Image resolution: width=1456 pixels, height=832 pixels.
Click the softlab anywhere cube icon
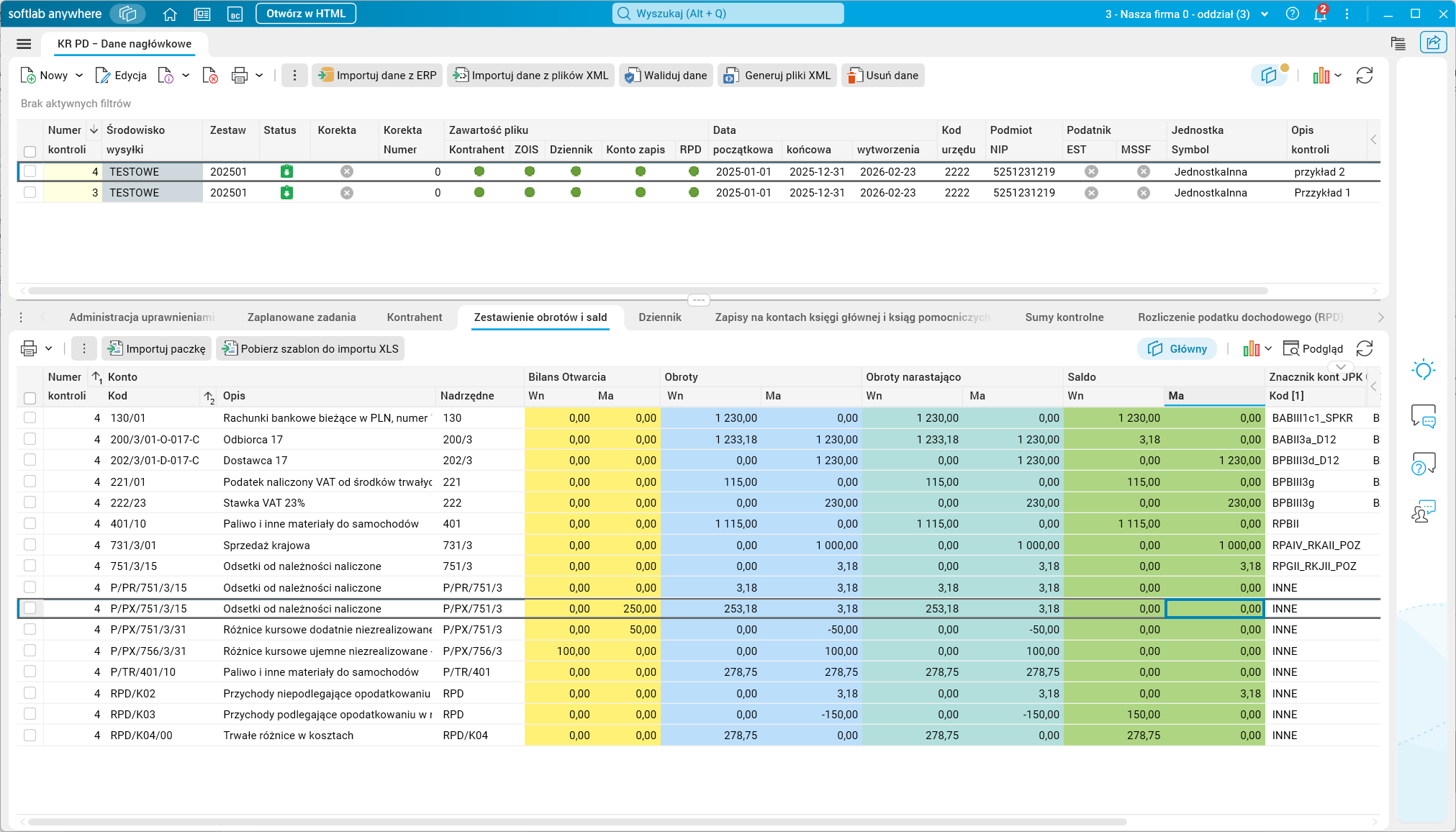click(128, 14)
